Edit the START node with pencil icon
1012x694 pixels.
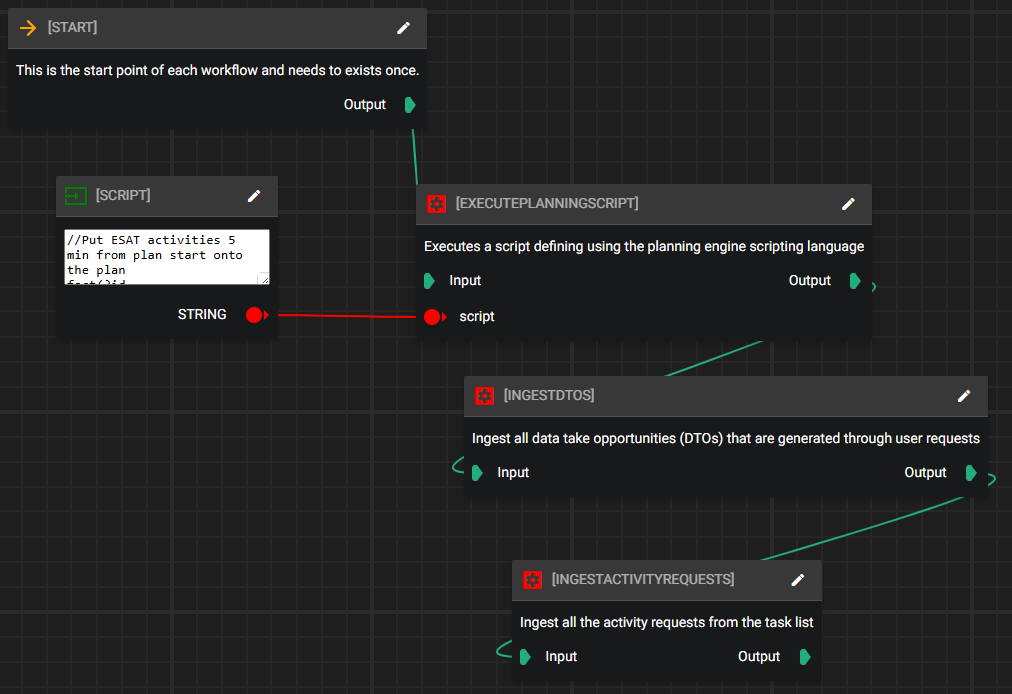coord(403,28)
